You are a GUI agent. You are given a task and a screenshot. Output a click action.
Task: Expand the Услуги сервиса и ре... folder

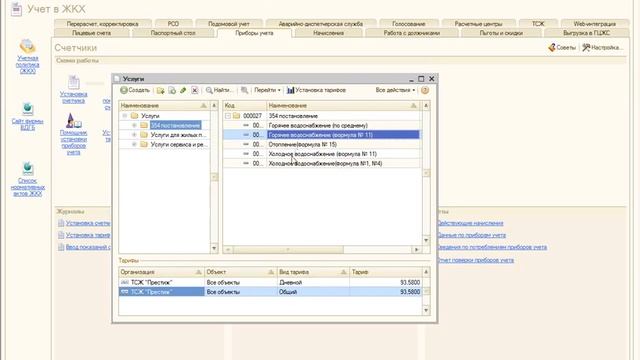coord(134,144)
